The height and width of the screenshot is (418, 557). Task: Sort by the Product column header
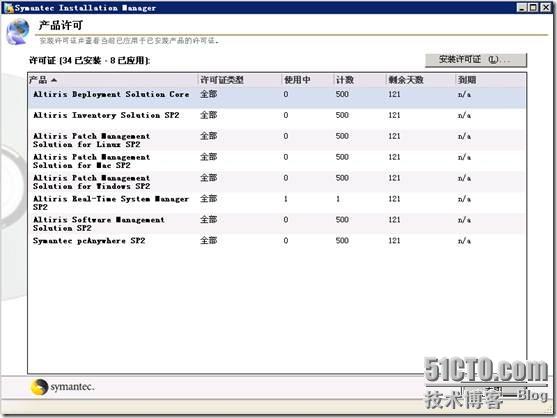pos(113,80)
